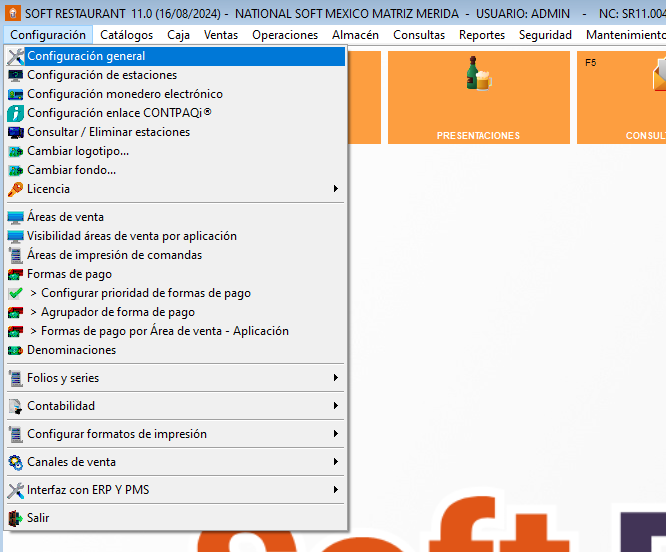Select Cambiar logotipo... option

[x=176, y=152]
